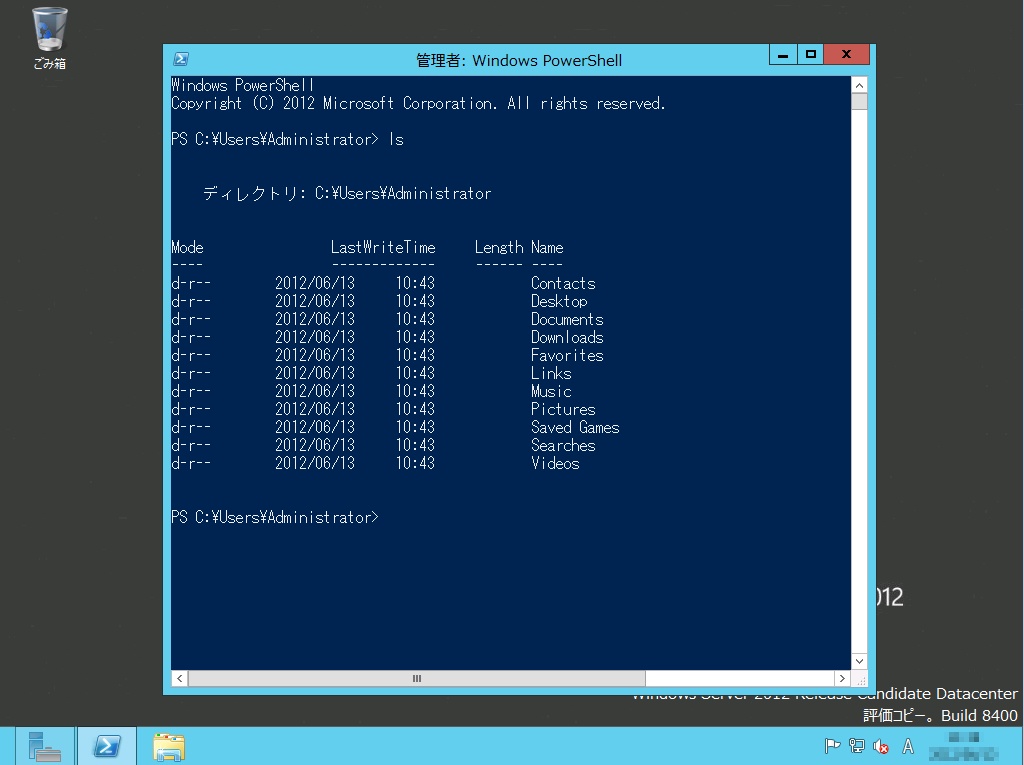Click the 'Contacts' directory name
The height and width of the screenshot is (765, 1024).
pyautogui.click(x=563, y=283)
